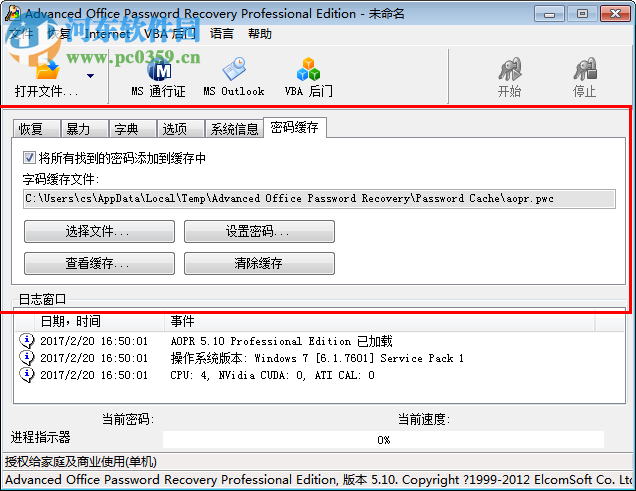The image size is (636, 491).
Task: Click the 当前速度 label
Action: [424, 419]
